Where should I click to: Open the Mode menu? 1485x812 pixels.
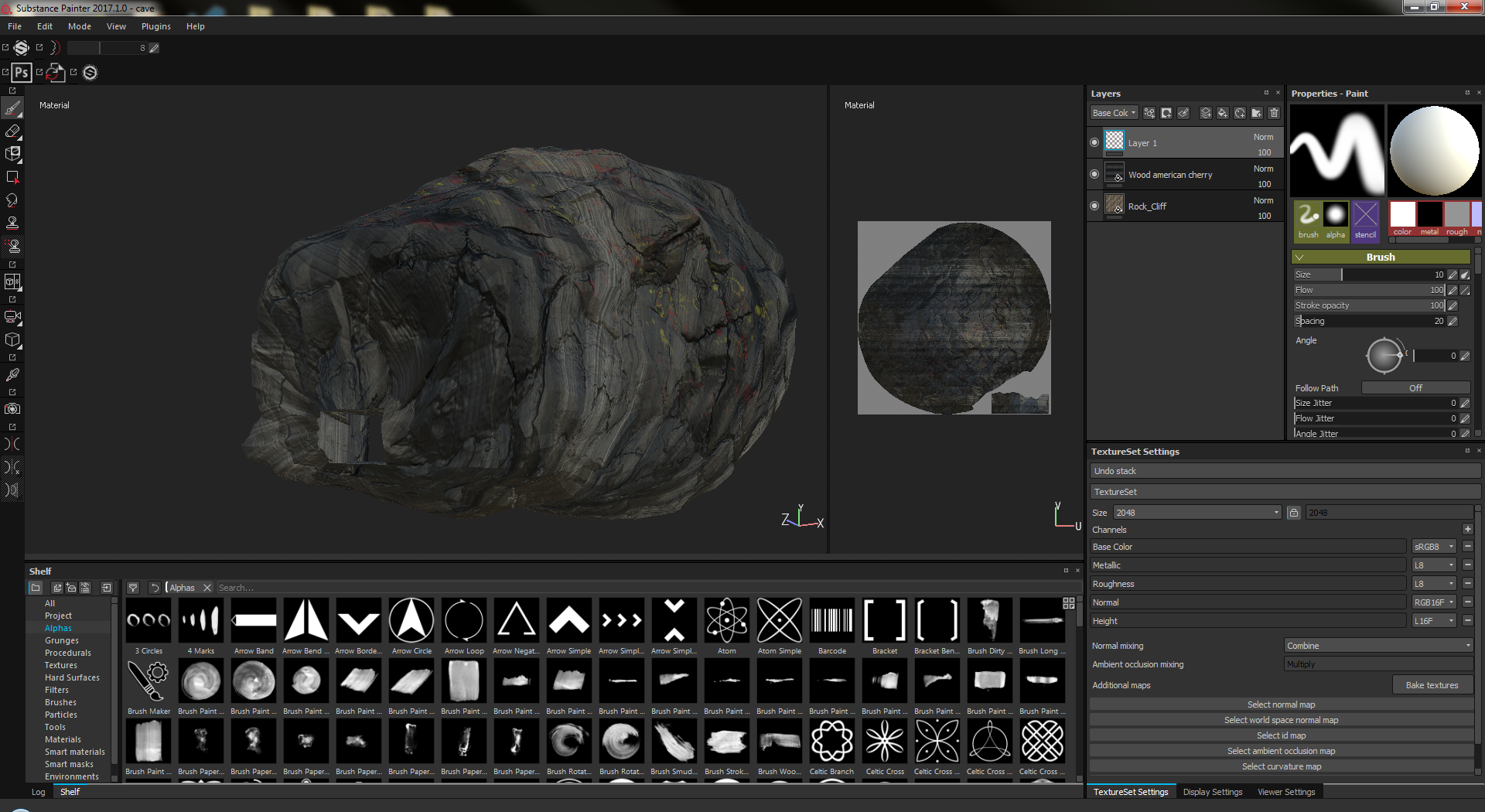80,26
